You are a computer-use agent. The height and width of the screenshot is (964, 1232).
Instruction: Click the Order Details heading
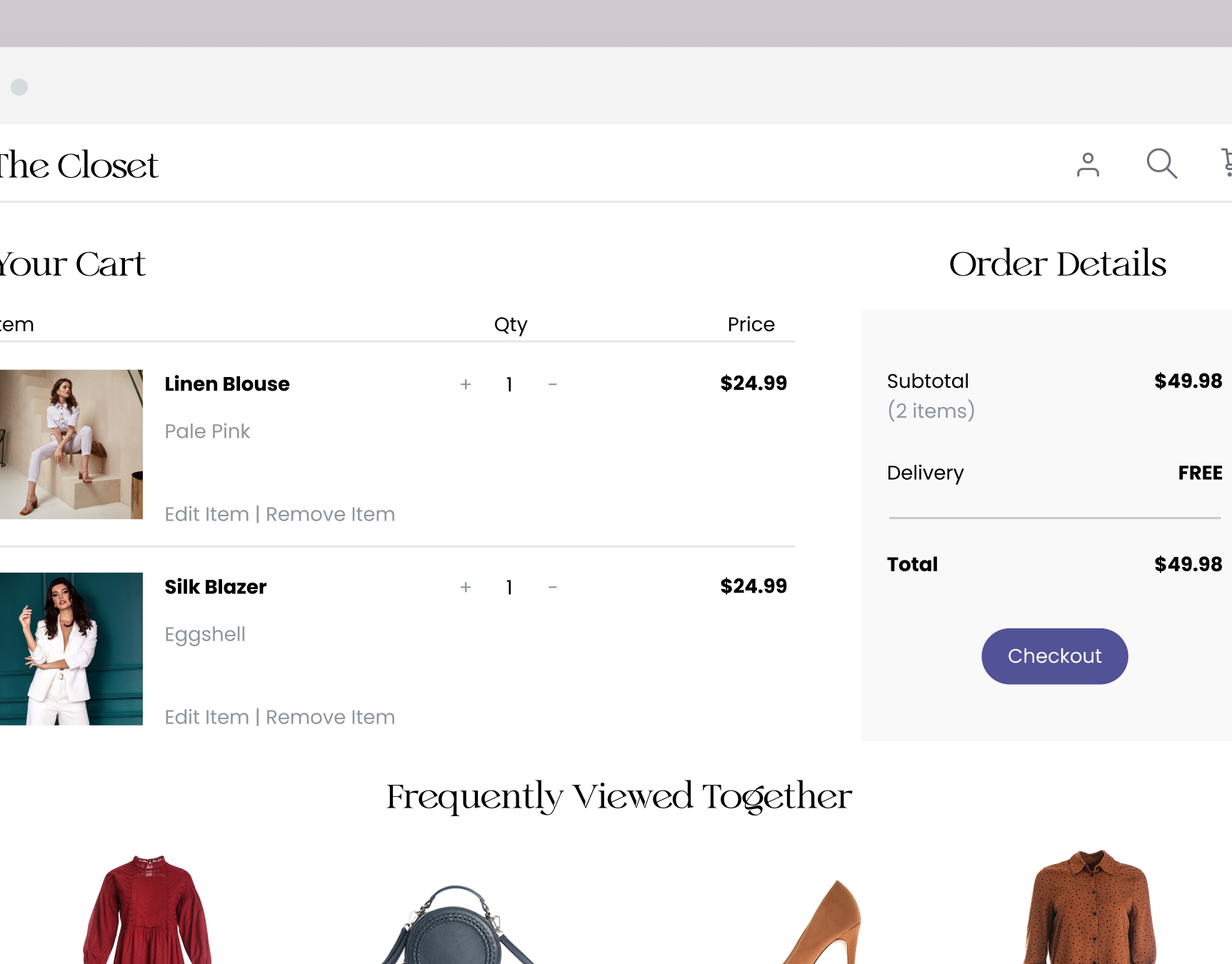[x=1058, y=263]
